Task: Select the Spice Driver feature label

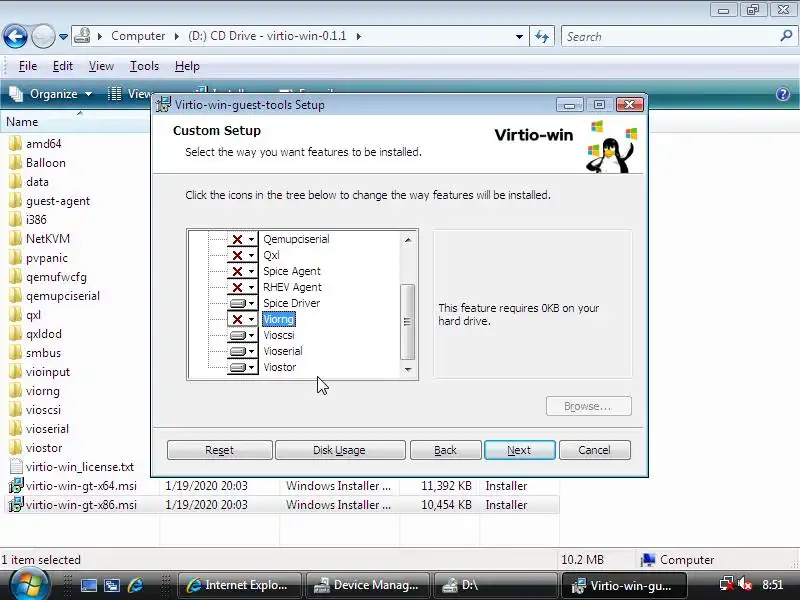Action: point(291,303)
